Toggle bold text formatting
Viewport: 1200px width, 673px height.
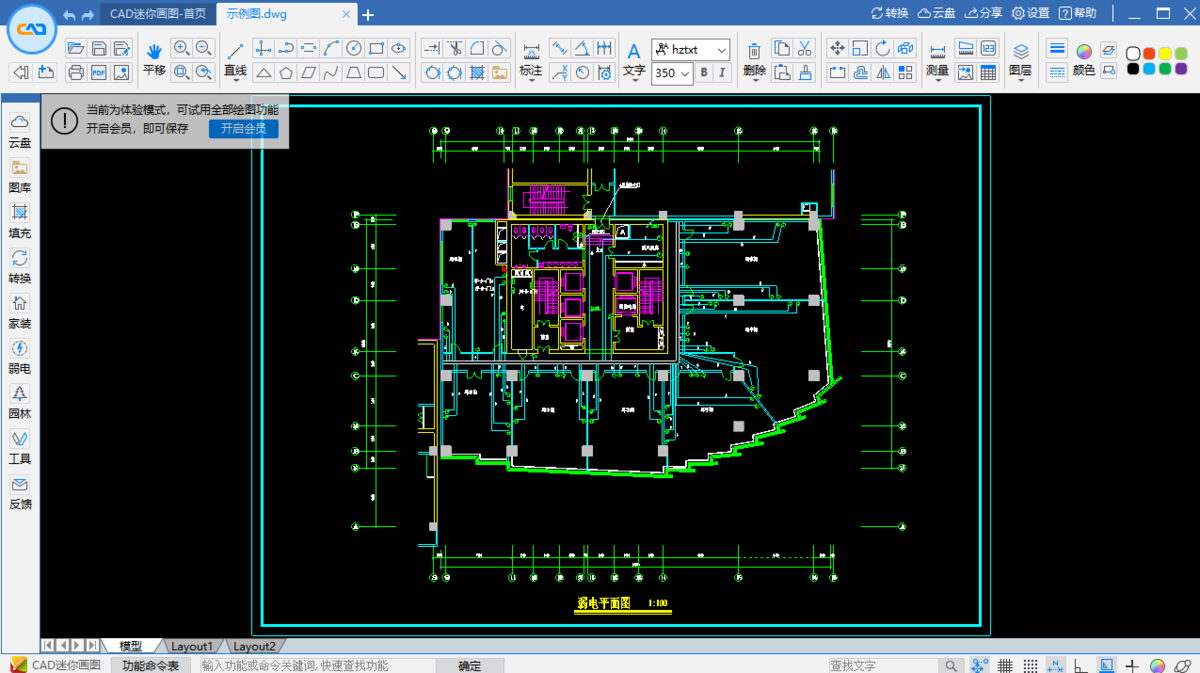pyautogui.click(x=705, y=73)
